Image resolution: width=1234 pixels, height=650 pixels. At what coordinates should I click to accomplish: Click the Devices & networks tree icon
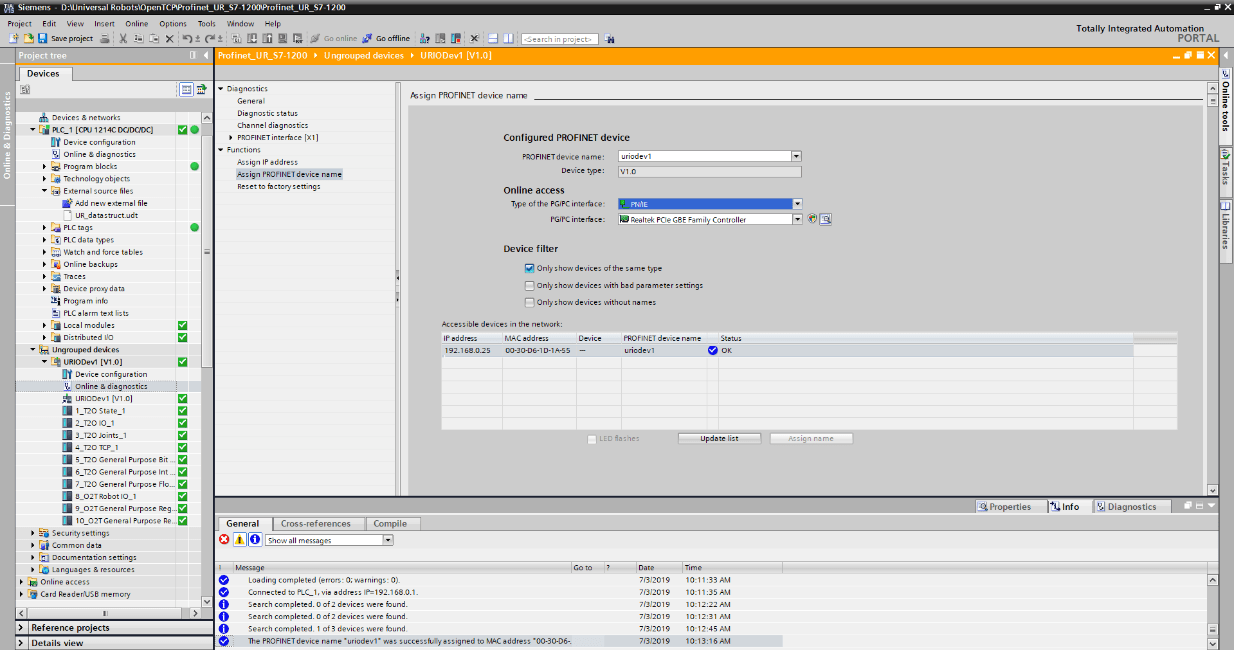(44, 117)
